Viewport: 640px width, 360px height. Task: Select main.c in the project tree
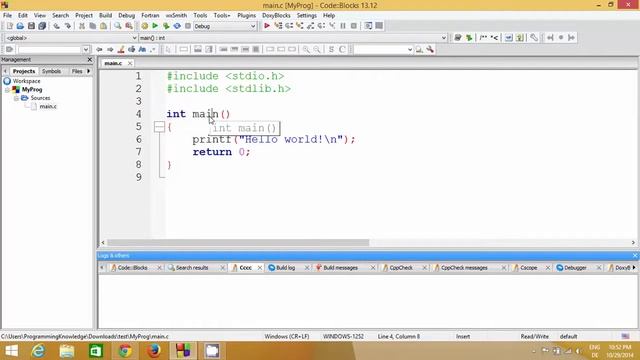[48, 107]
